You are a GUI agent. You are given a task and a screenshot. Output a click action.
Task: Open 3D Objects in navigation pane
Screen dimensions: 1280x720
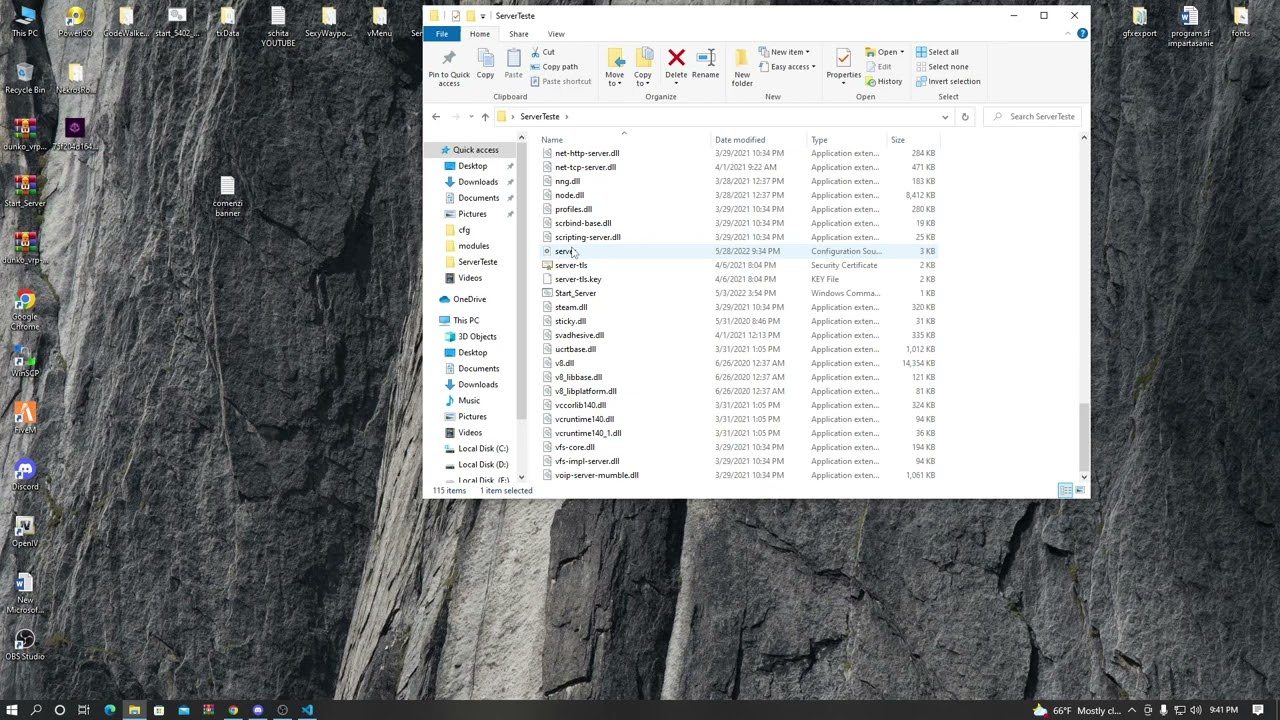[x=477, y=337]
